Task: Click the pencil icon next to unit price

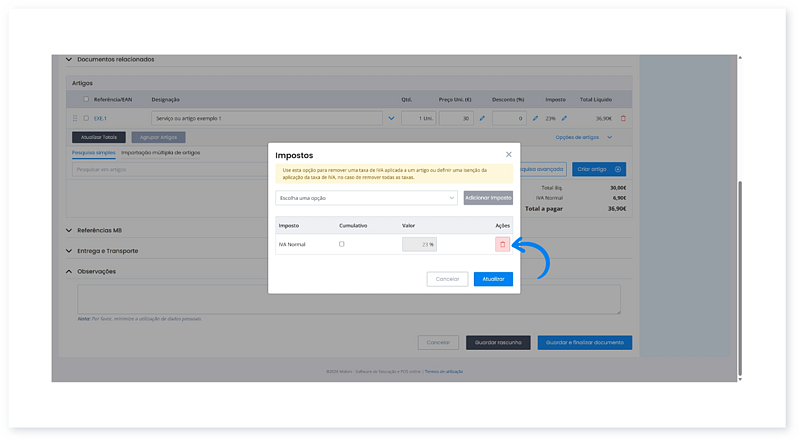Action: point(482,118)
